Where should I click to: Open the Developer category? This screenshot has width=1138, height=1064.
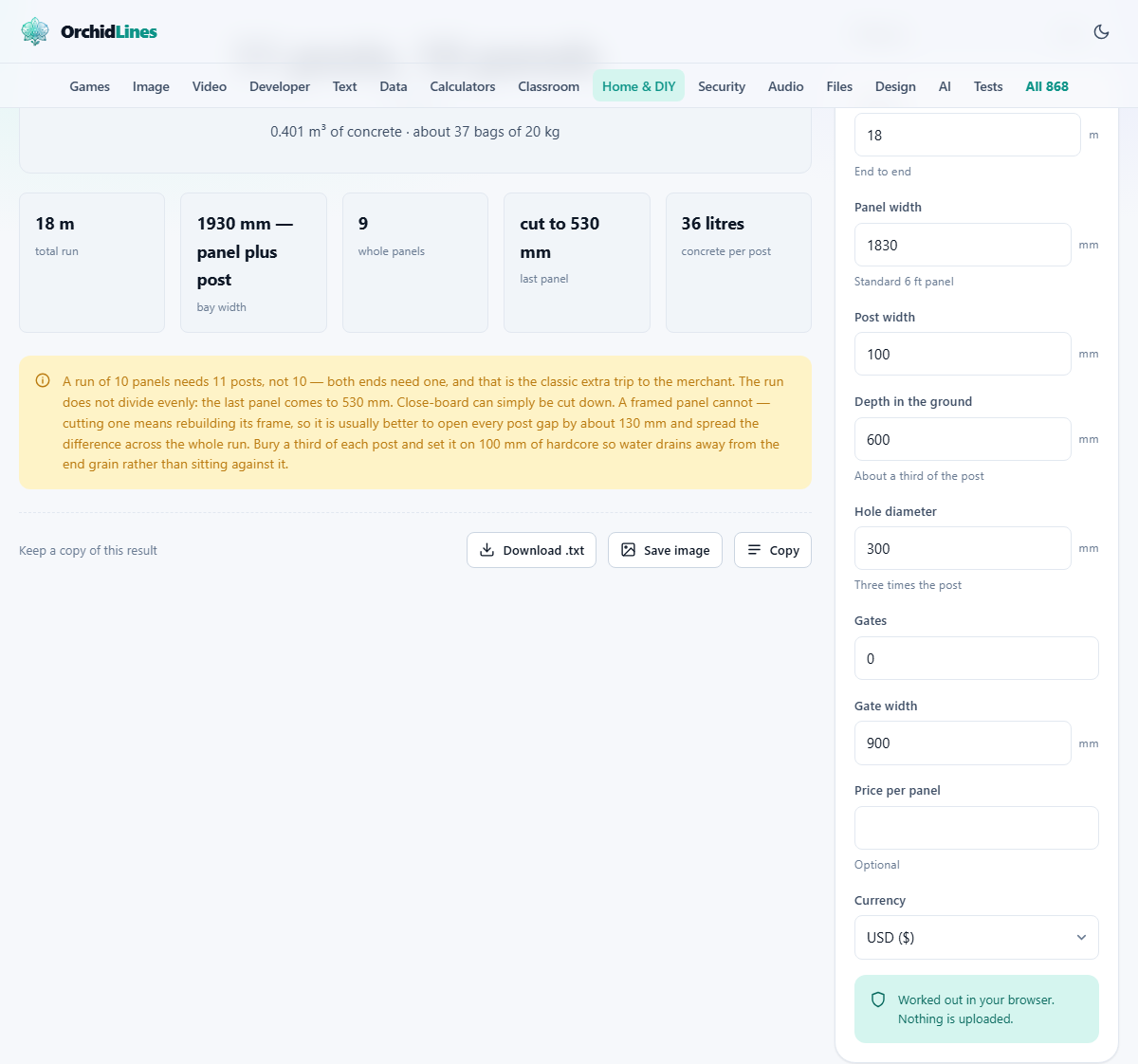(280, 86)
